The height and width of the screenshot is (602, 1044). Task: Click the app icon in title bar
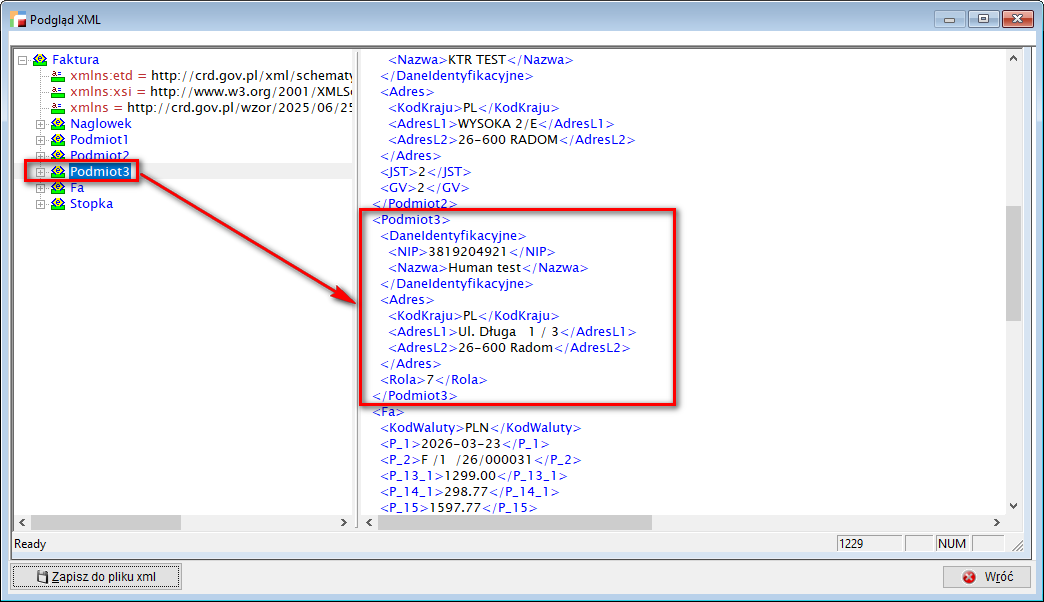pyautogui.click(x=17, y=20)
